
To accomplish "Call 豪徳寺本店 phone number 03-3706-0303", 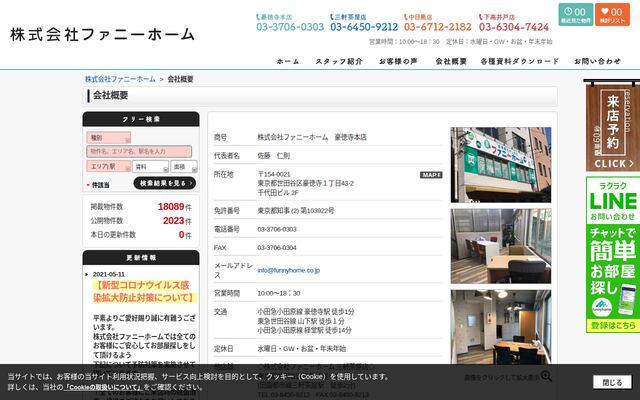I will tap(290, 27).
